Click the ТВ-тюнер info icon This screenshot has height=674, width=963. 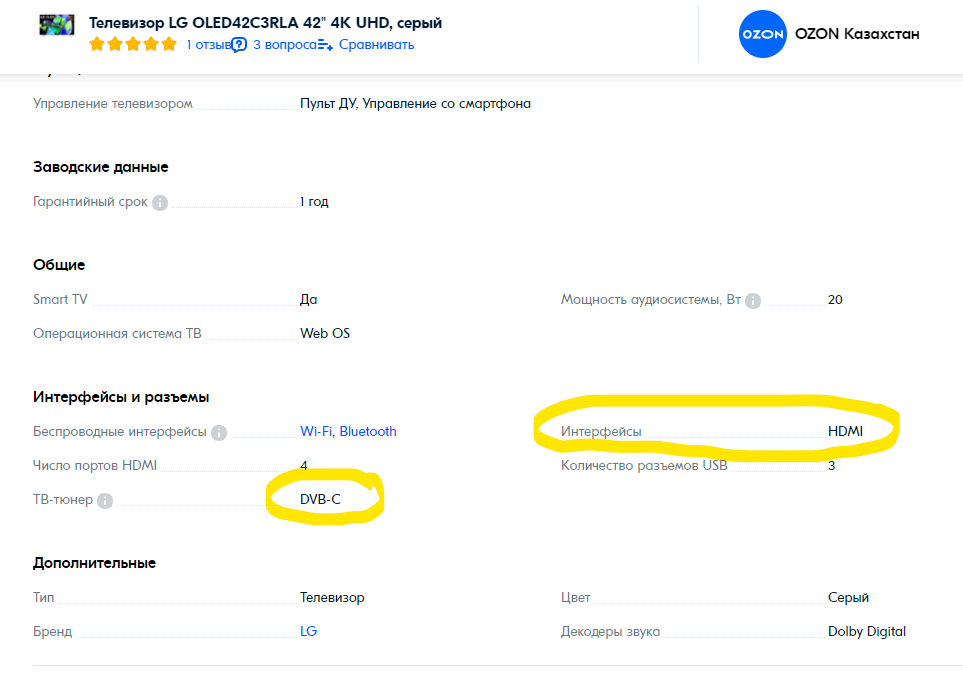105,501
